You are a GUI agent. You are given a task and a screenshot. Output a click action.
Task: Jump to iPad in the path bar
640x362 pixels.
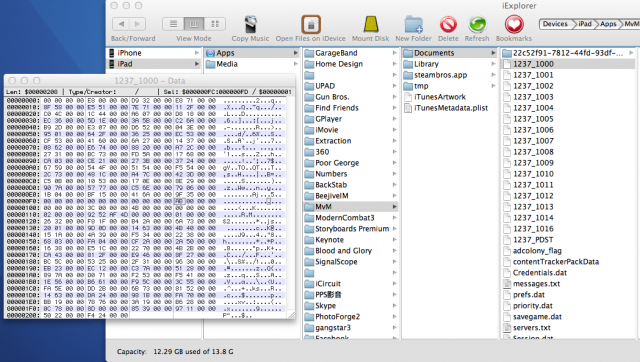(x=584, y=24)
